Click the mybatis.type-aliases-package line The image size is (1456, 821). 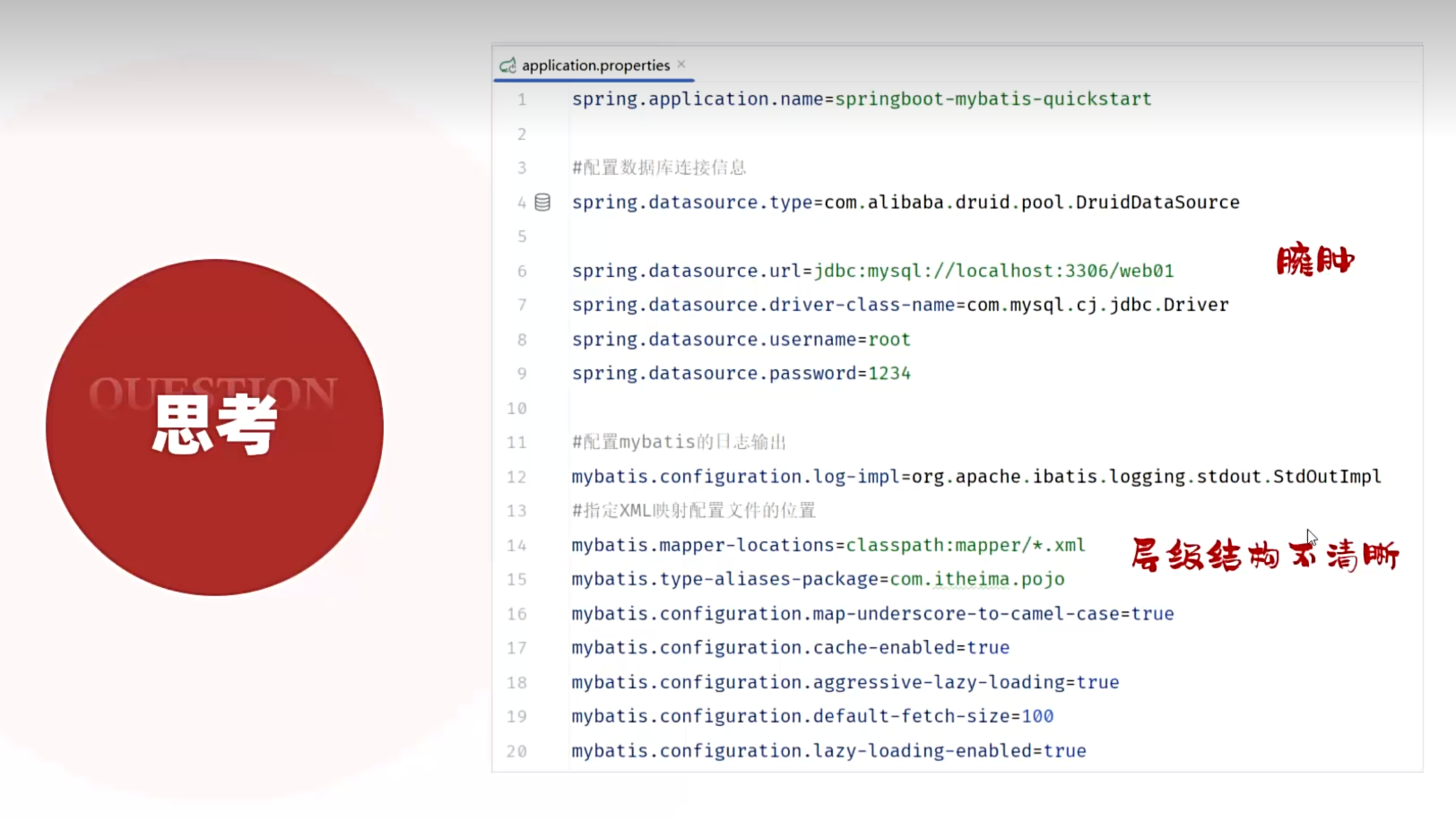click(819, 579)
